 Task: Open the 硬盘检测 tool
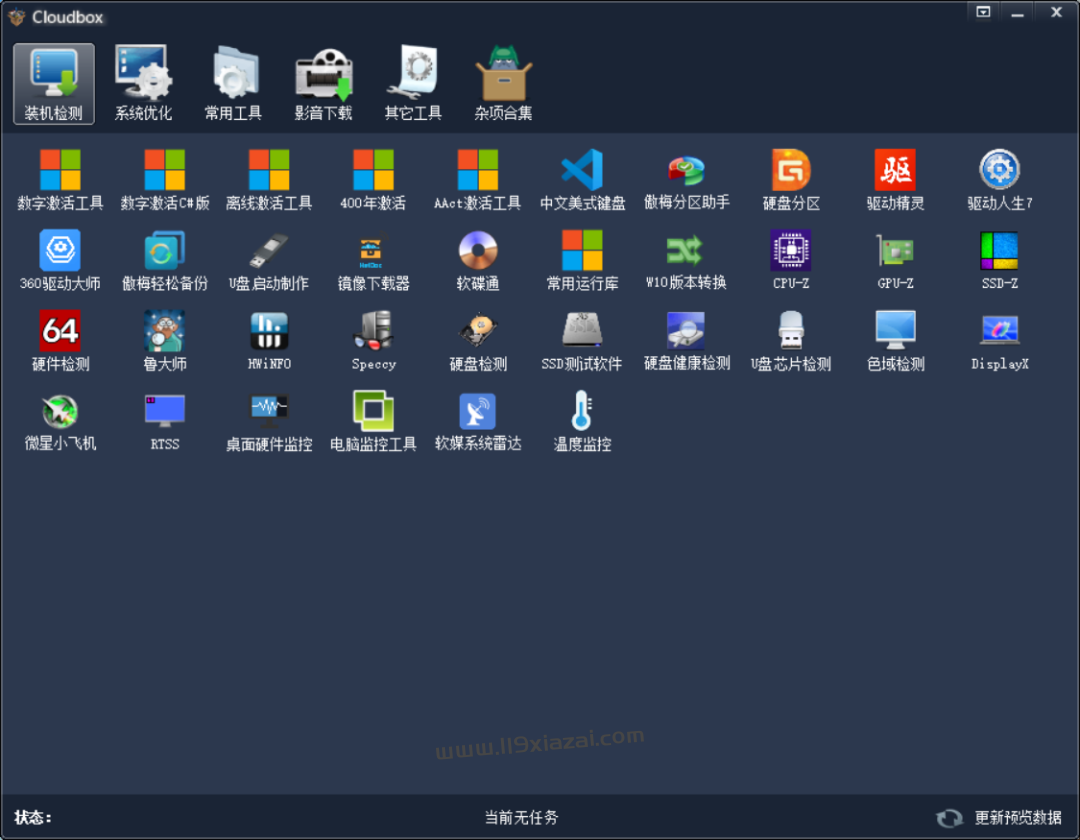coord(478,341)
